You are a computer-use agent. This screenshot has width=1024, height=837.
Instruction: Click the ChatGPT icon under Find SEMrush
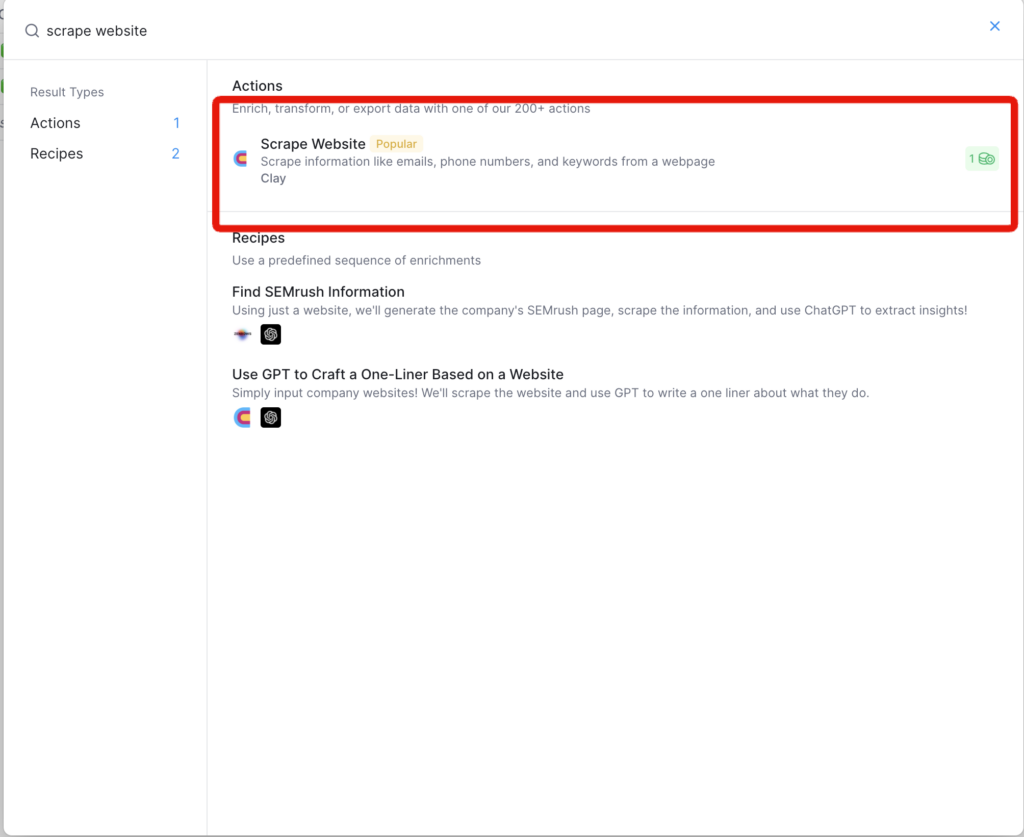coord(270,334)
